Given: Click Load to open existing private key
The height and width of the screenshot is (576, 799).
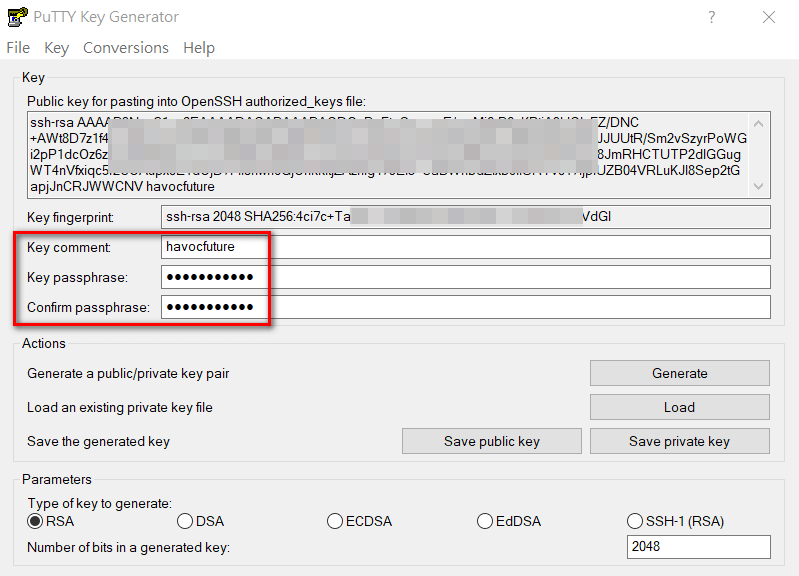Looking at the screenshot, I should [x=679, y=407].
